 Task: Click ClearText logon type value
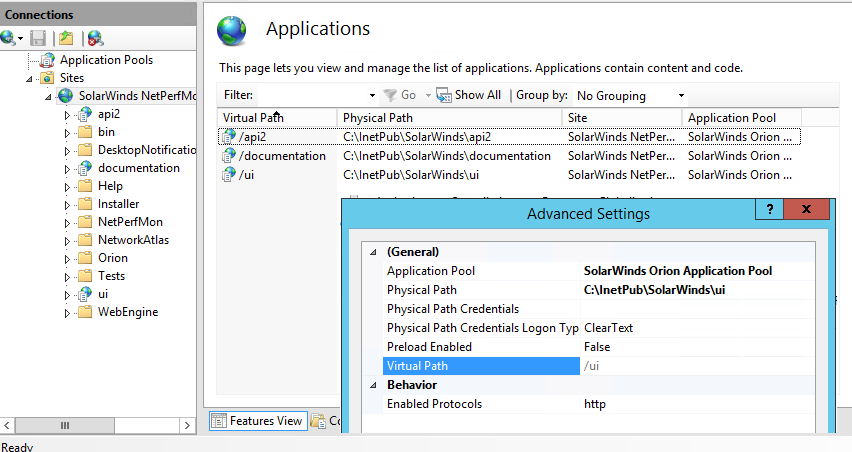[x=609, y=328]
